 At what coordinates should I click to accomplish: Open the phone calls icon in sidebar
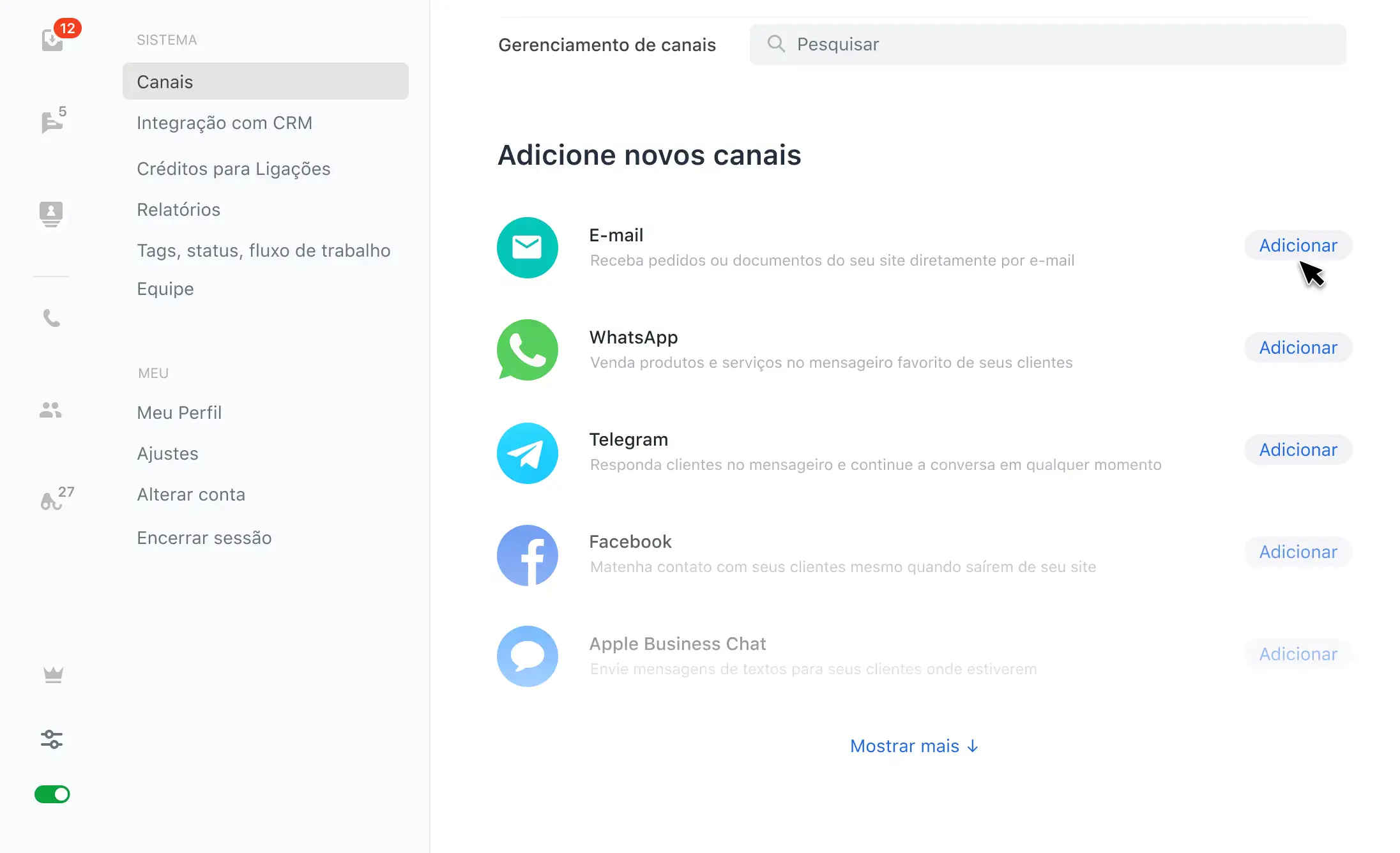[52, 317]
